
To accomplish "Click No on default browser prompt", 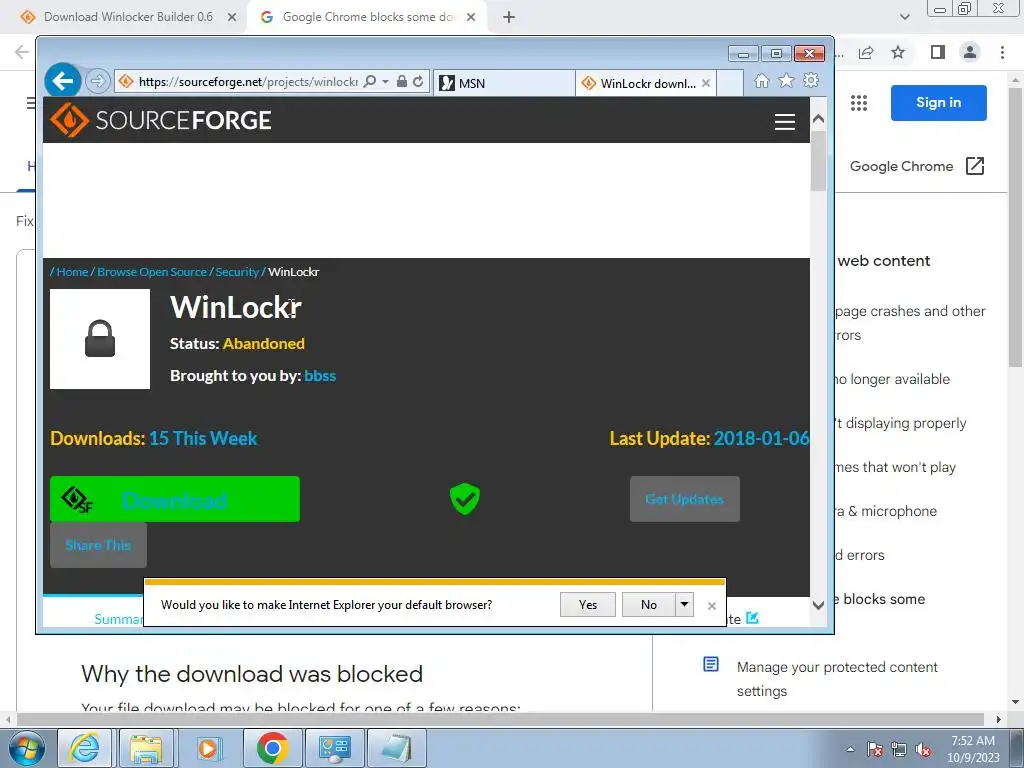I will tap(648, 605).
